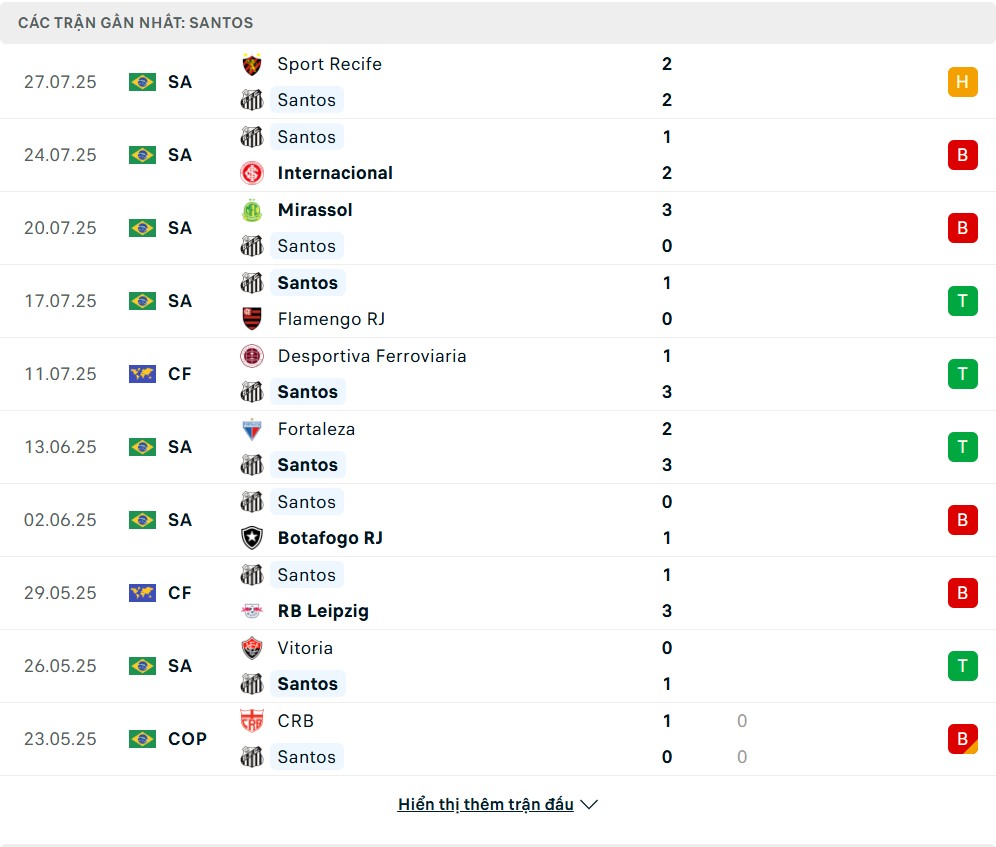Open the 27.07.25 Sport Recife match date
Viewport: 996px width, 847px height.
coord(60,82)
